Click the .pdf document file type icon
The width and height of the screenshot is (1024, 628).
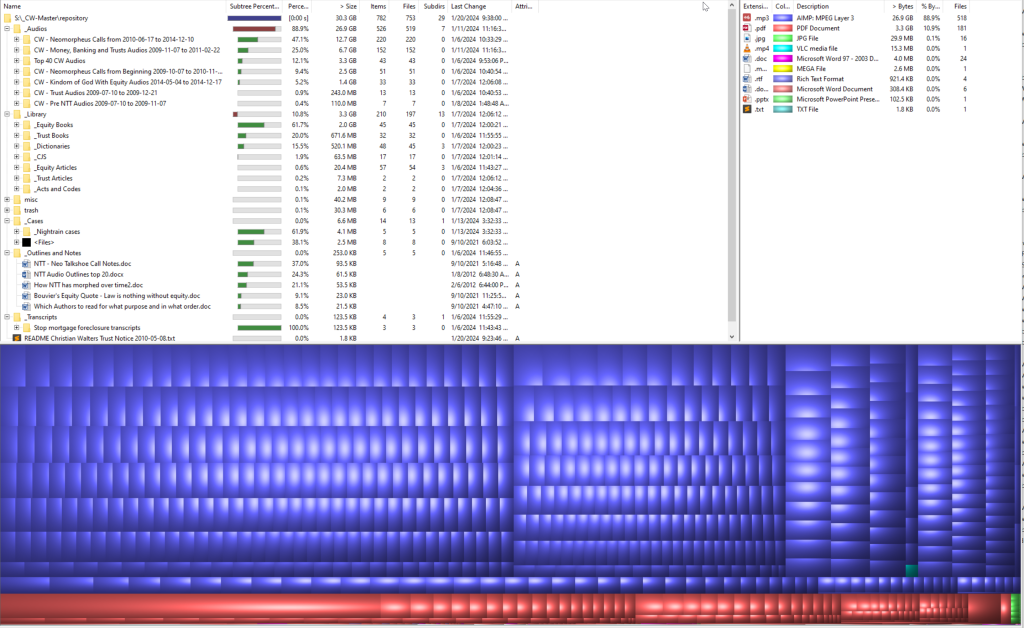coord(747,28)
